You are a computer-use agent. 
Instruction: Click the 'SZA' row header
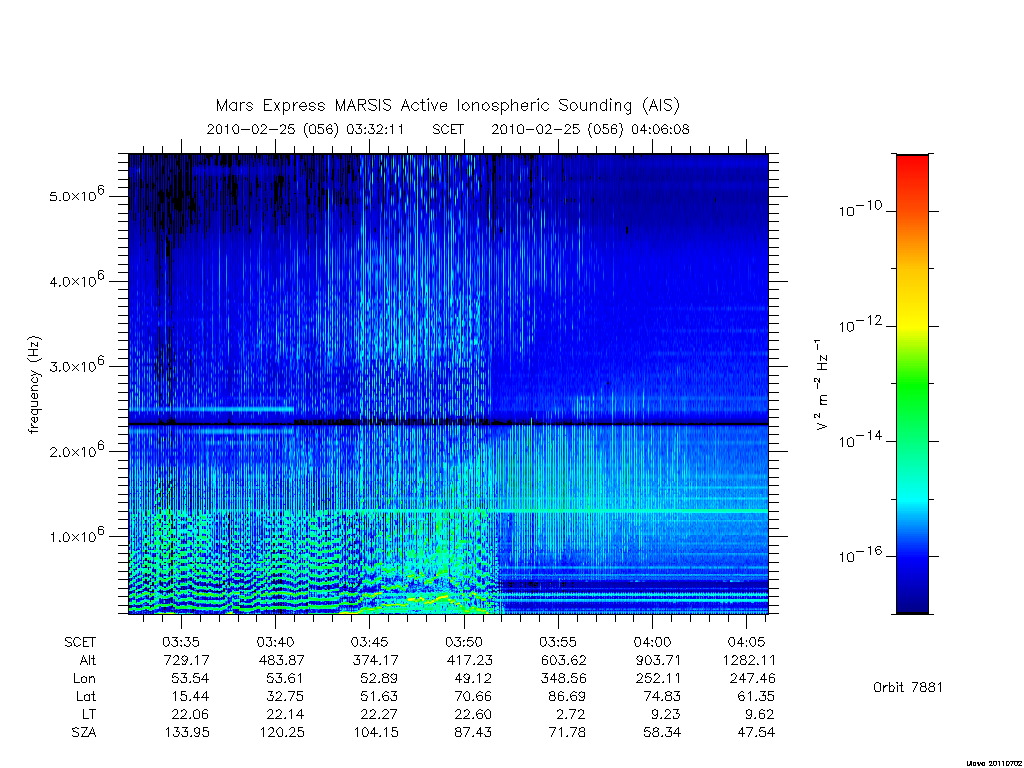[x=84, y=733]
